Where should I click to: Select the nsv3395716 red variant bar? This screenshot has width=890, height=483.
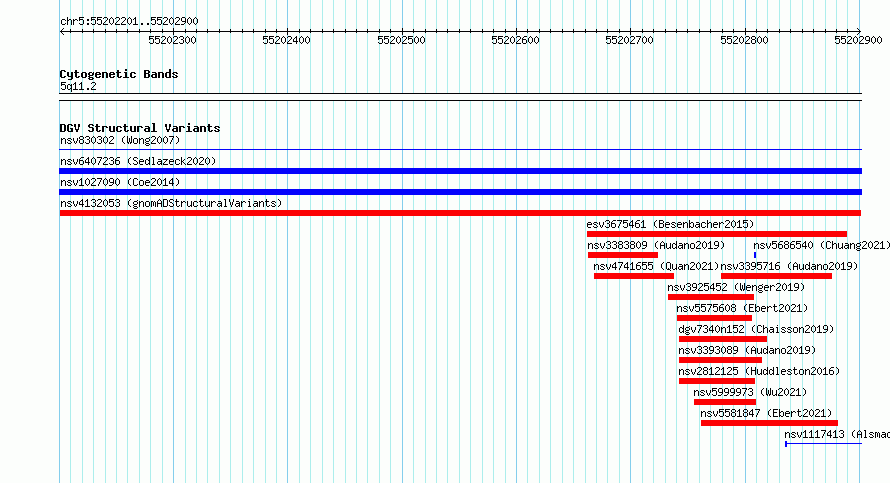pyautogui.click(x=776, y=276)
